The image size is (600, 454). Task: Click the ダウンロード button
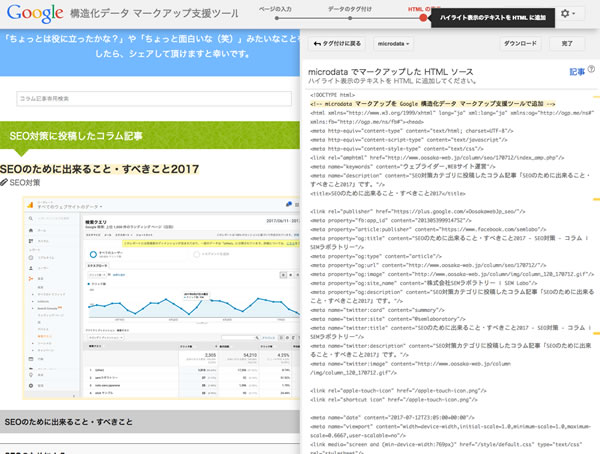pos(520,44)
